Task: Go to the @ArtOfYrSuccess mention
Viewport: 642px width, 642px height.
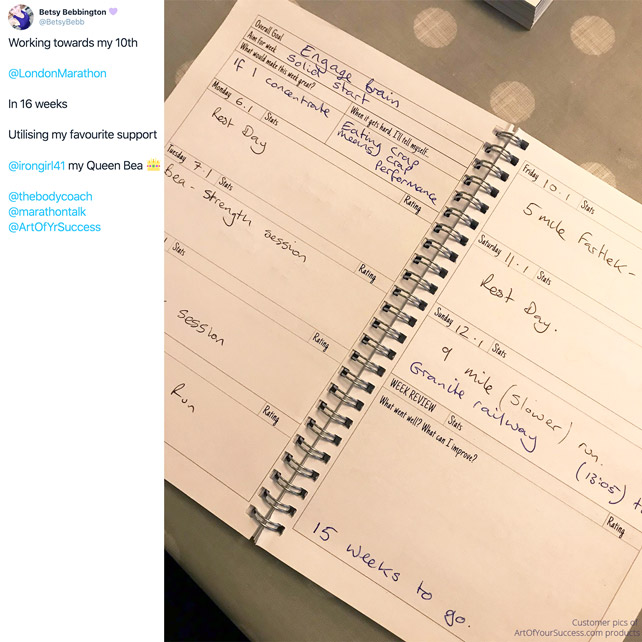Action: pyautogui.click(x=54, y=227)
